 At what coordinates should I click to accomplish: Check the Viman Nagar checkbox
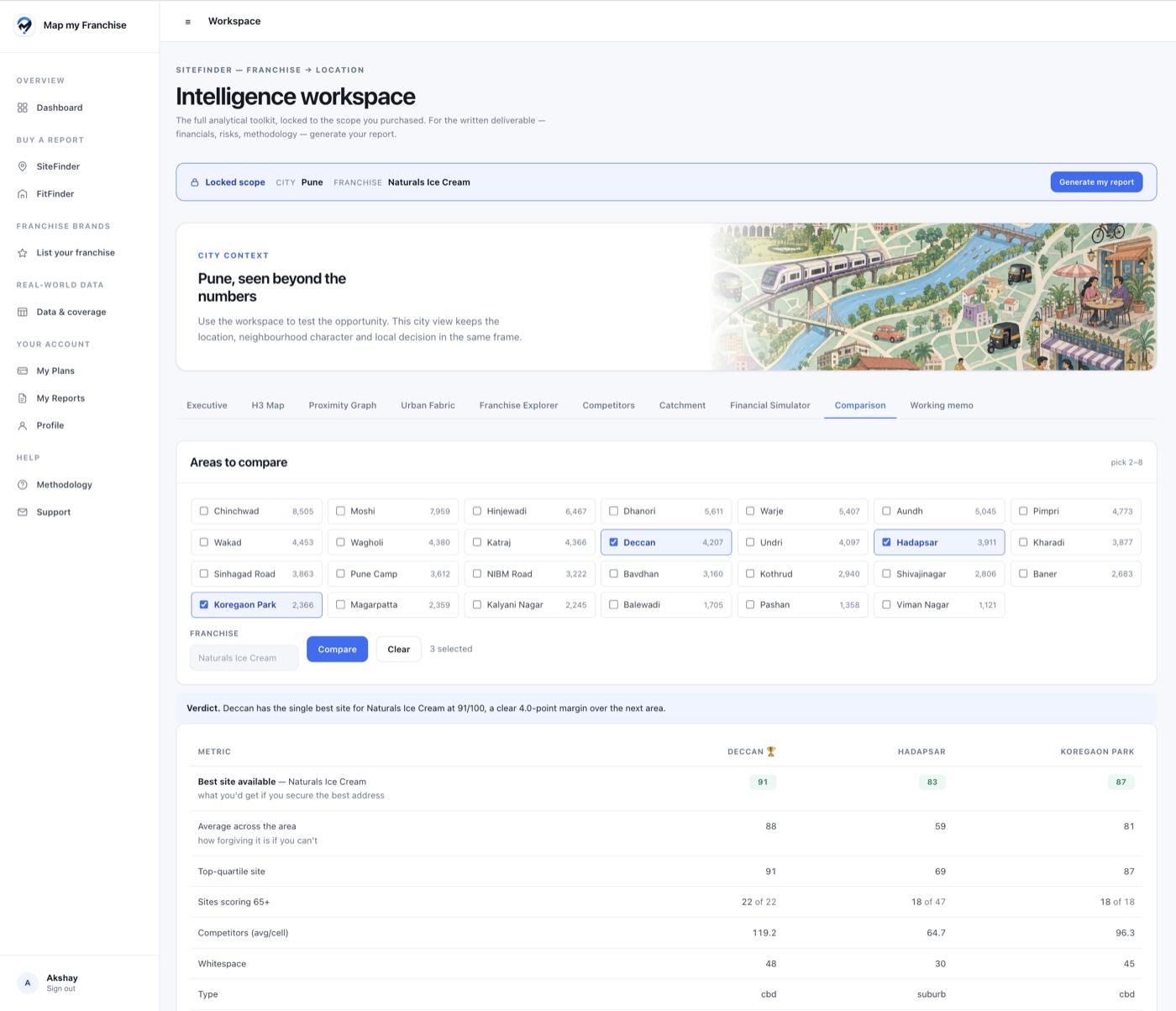click(886, 604)
